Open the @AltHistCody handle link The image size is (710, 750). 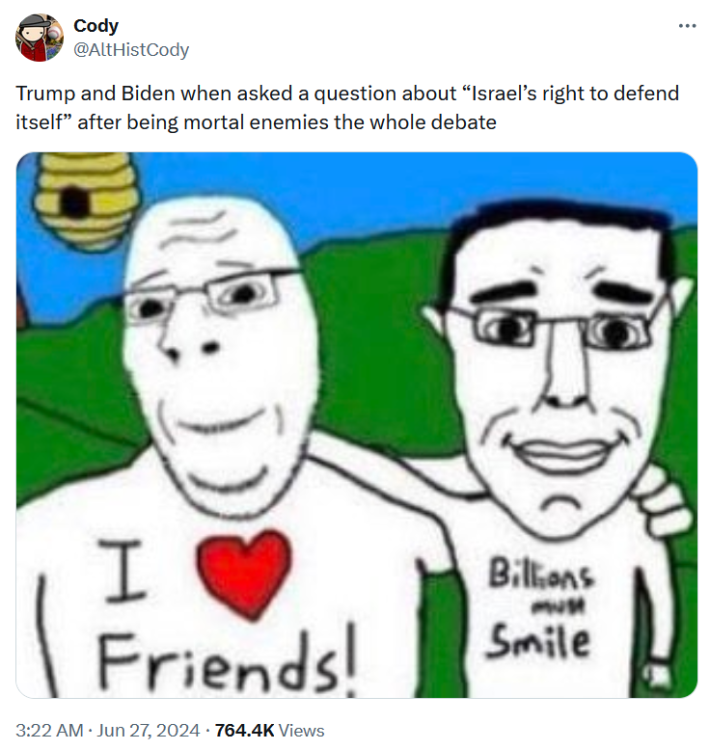(131, 50)
